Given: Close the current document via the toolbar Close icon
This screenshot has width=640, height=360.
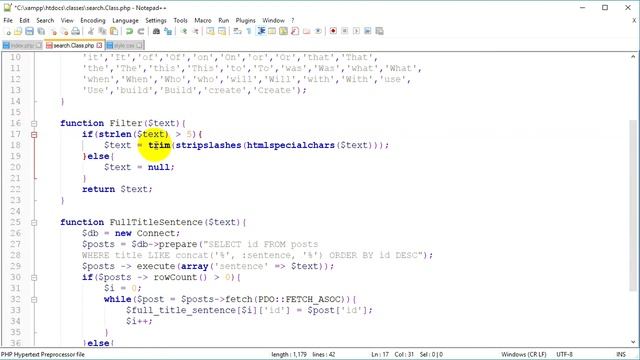Looking at the screenshot, I should [x=53, y=31].
